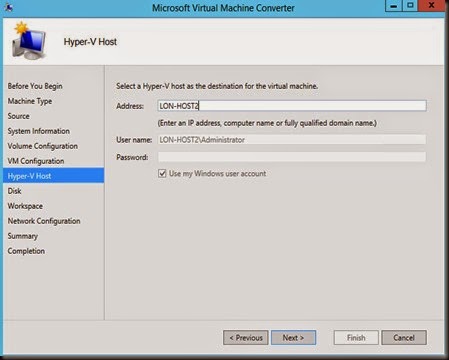The height and width of the screenshot is (360, 449).
Task: Cancel the conversion wizard
Action: click(x=404, y=338)
